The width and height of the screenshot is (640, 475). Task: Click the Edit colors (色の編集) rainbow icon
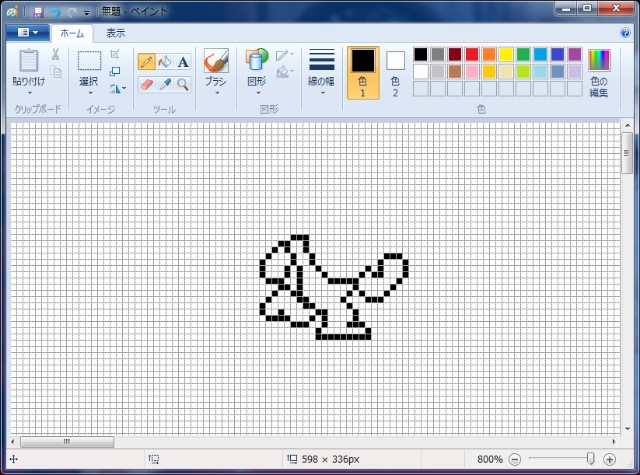coord(599,60)
